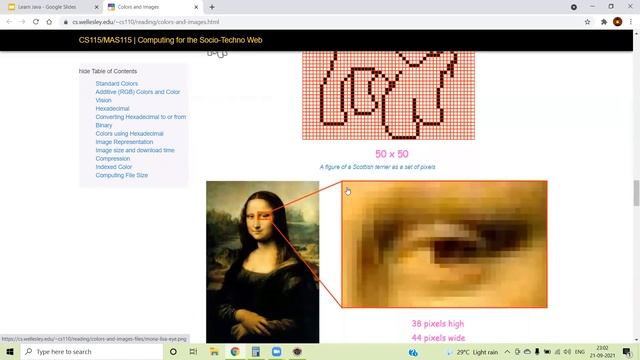Image resolution: width=640 pixels, height=360 pixels.
Task: Close the Colors and Images tab
Action: [196, 7]
